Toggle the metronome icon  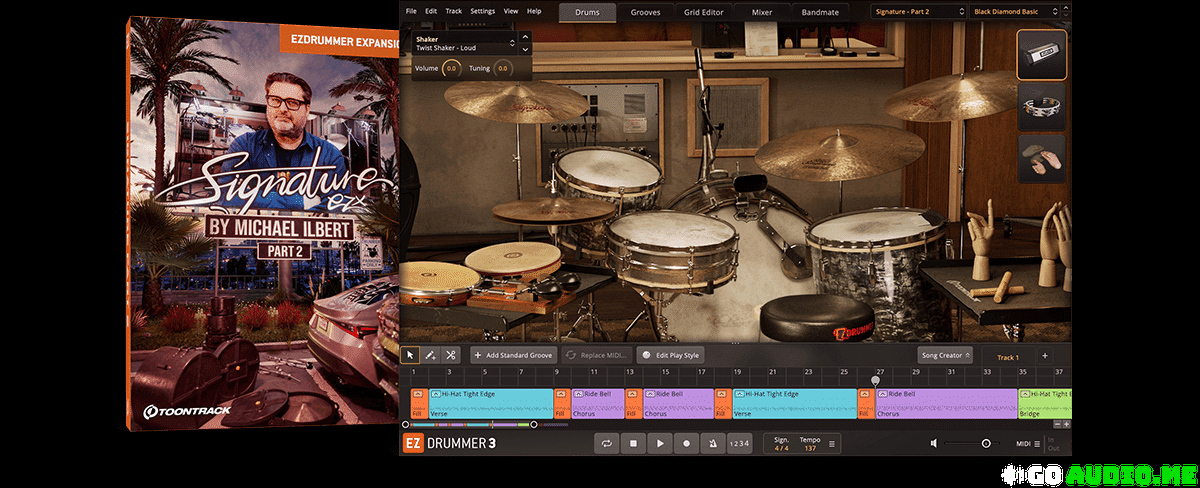click(x=712, y=443)
